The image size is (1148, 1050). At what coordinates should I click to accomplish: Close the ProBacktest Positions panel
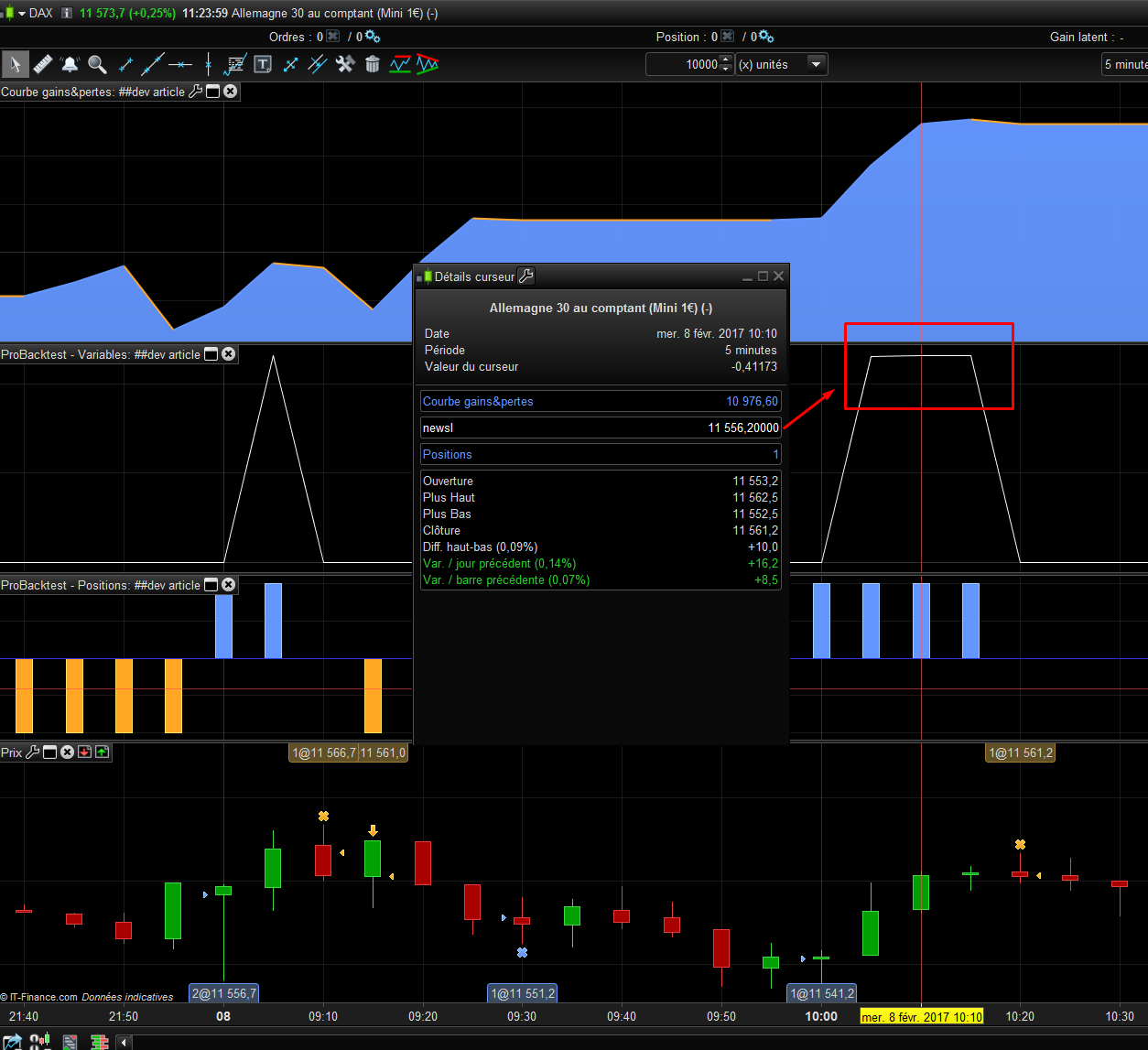coord(229,585)
